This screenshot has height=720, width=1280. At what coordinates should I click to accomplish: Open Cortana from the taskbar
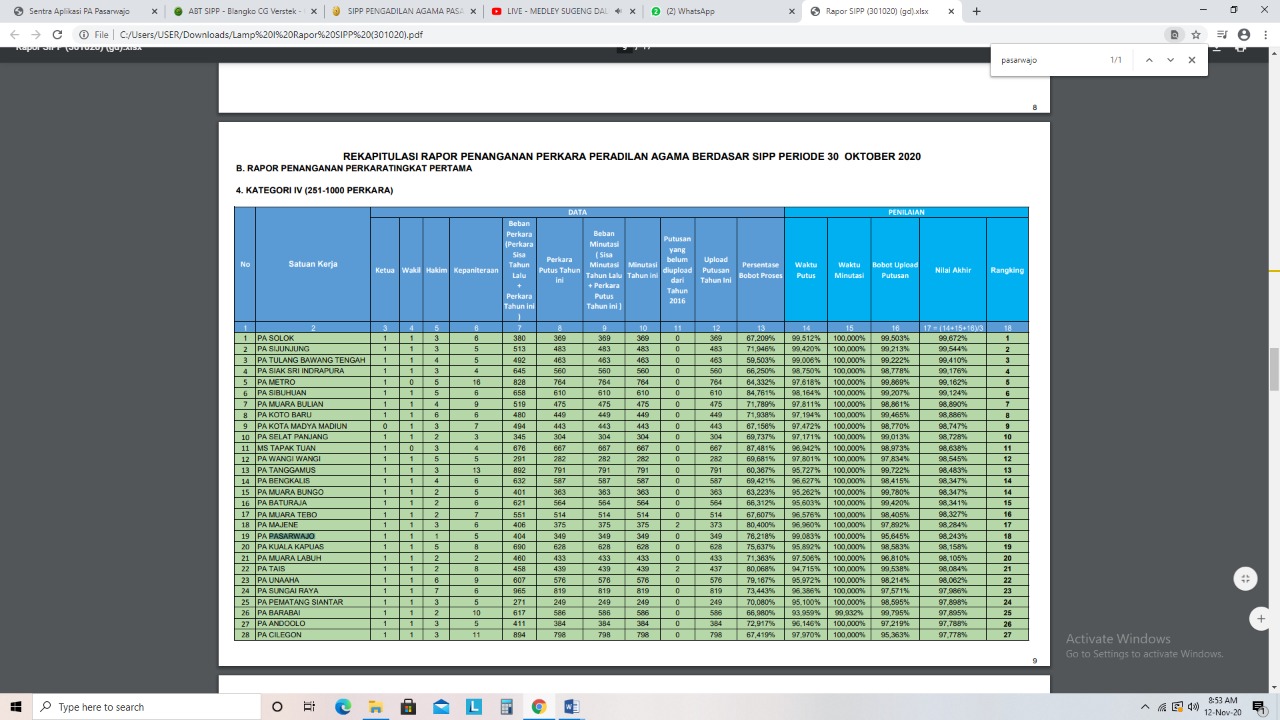(x=277, y=707)
